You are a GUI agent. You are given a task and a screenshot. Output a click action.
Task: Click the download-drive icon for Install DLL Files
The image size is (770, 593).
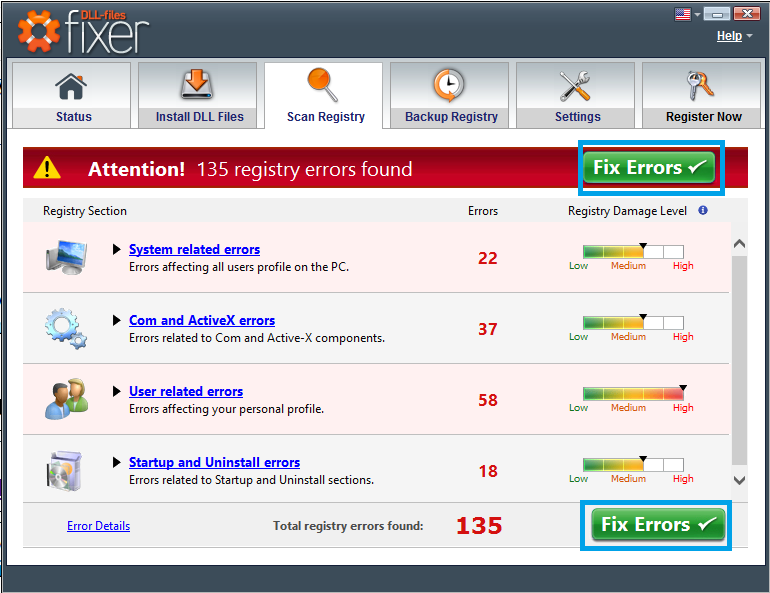tap(196, 84)
